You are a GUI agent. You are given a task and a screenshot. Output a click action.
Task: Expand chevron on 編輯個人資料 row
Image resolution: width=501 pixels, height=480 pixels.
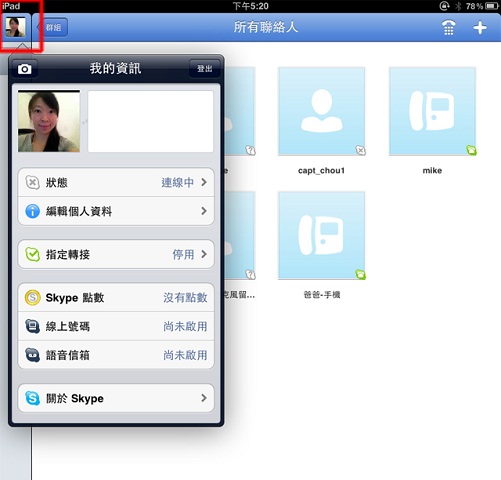coord(204,211)
